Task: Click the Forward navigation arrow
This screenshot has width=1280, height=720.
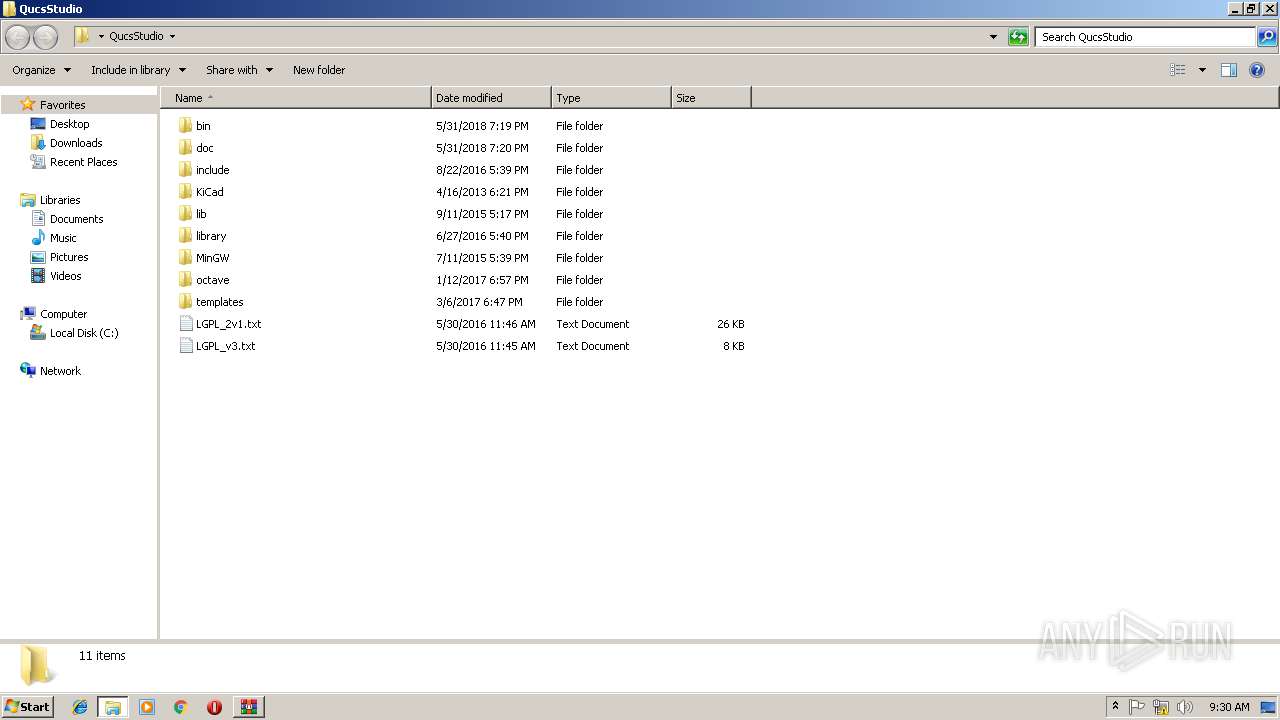Action: 45,37
